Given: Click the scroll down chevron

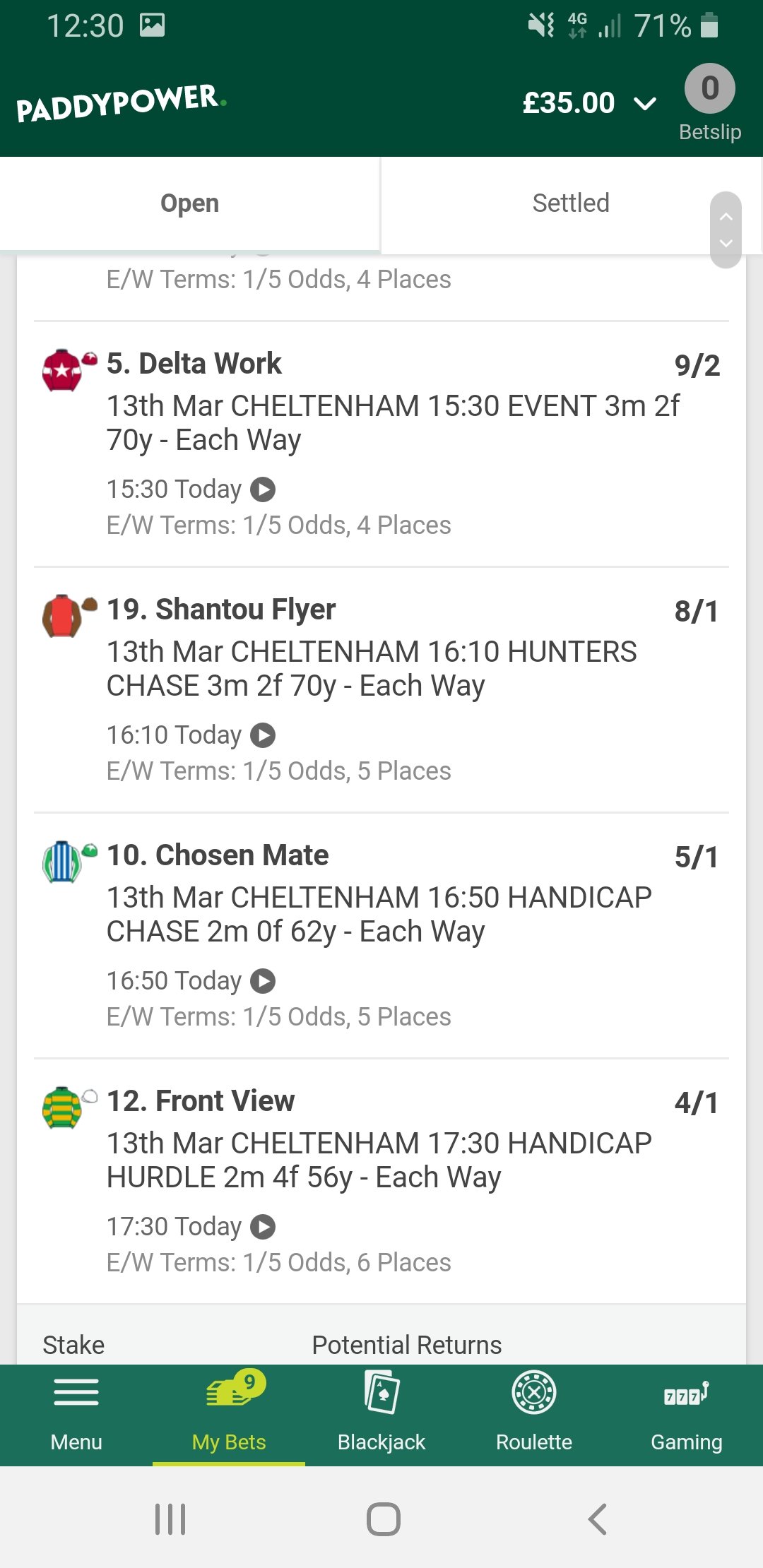Looking at the screenshot, I should [x=726, y=243].
